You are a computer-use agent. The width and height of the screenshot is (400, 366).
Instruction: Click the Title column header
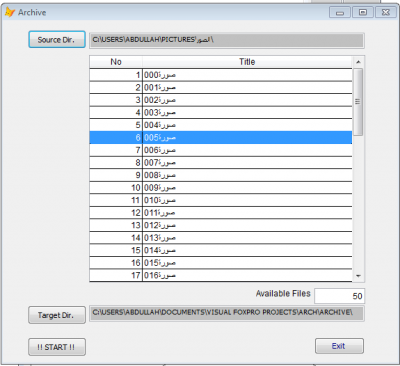click(x=247, y=62)
